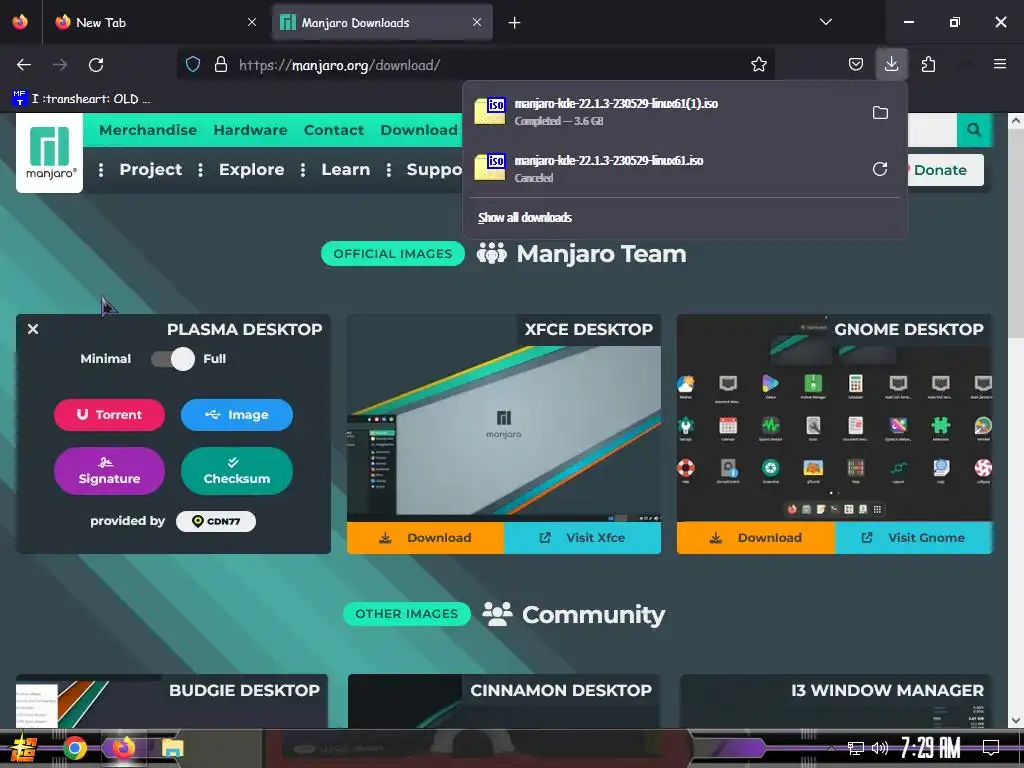This screenshot has height=768, width=1024.
Task: Show all downloads
Action: pyautogui.click(x=524, y=217)
